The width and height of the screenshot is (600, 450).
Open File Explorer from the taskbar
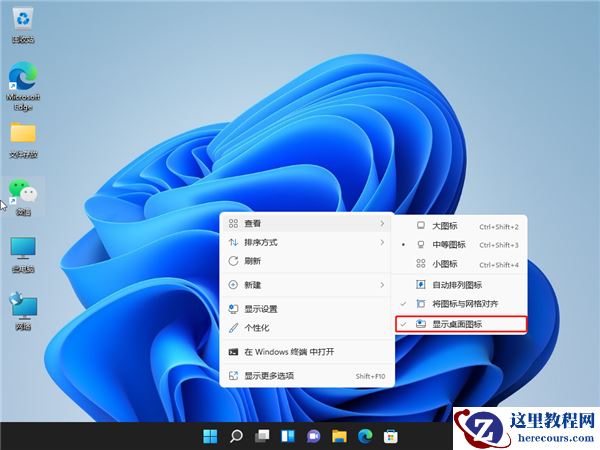click(x=339, y=436)
